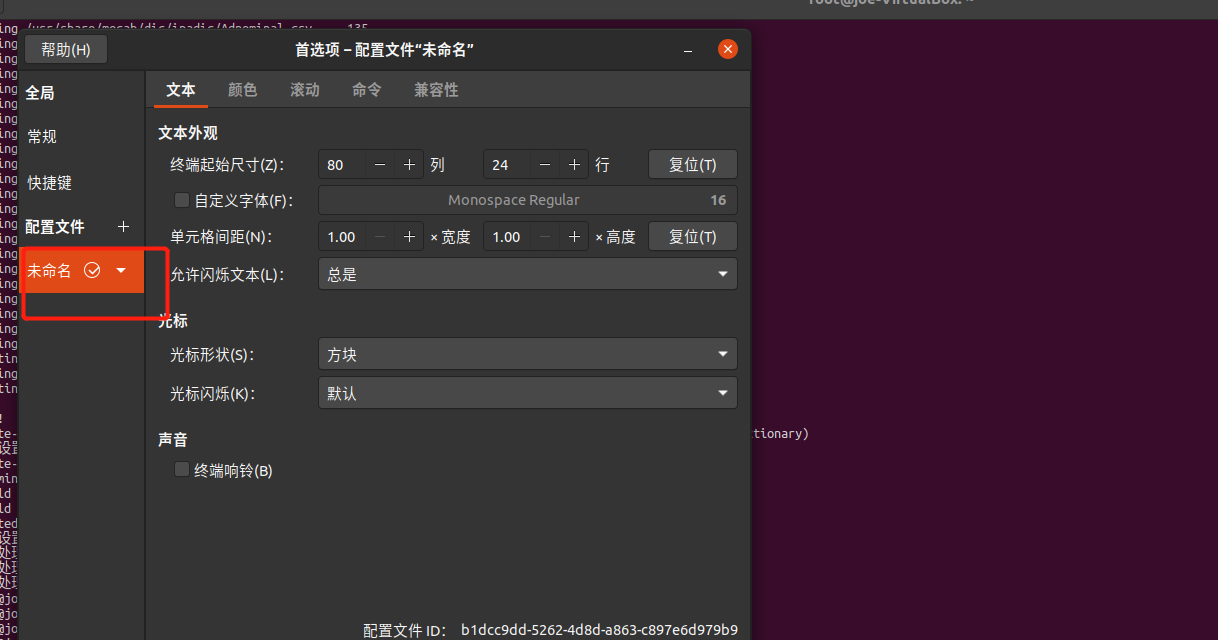The image size is (1218, 640).
Task: Select 快捷键 in the sidebar
Action: tap(50, 183)
